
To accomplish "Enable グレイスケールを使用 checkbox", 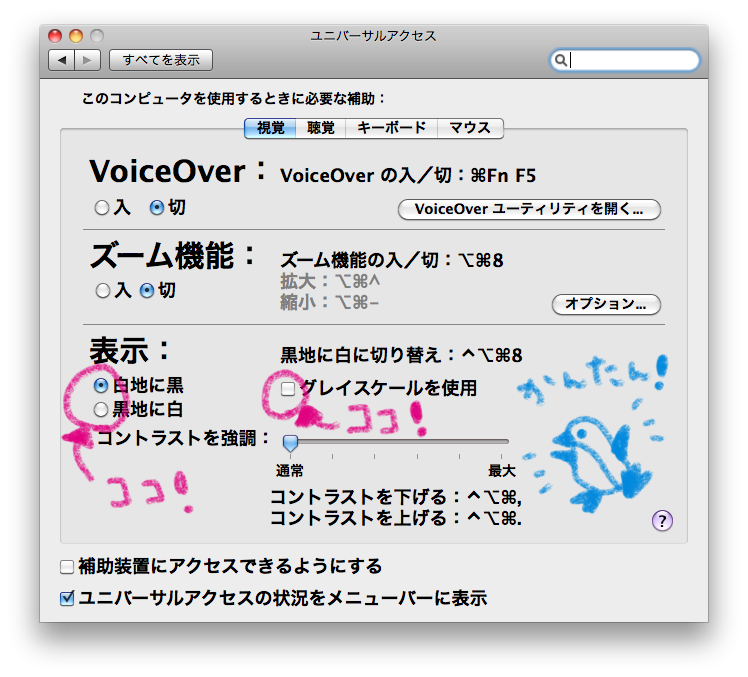I will click(x=288, y=389).
